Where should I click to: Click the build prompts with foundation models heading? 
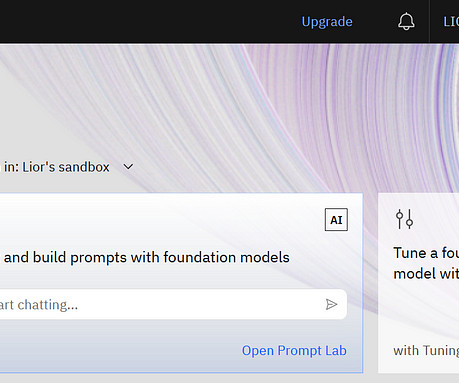click(147, 257)
